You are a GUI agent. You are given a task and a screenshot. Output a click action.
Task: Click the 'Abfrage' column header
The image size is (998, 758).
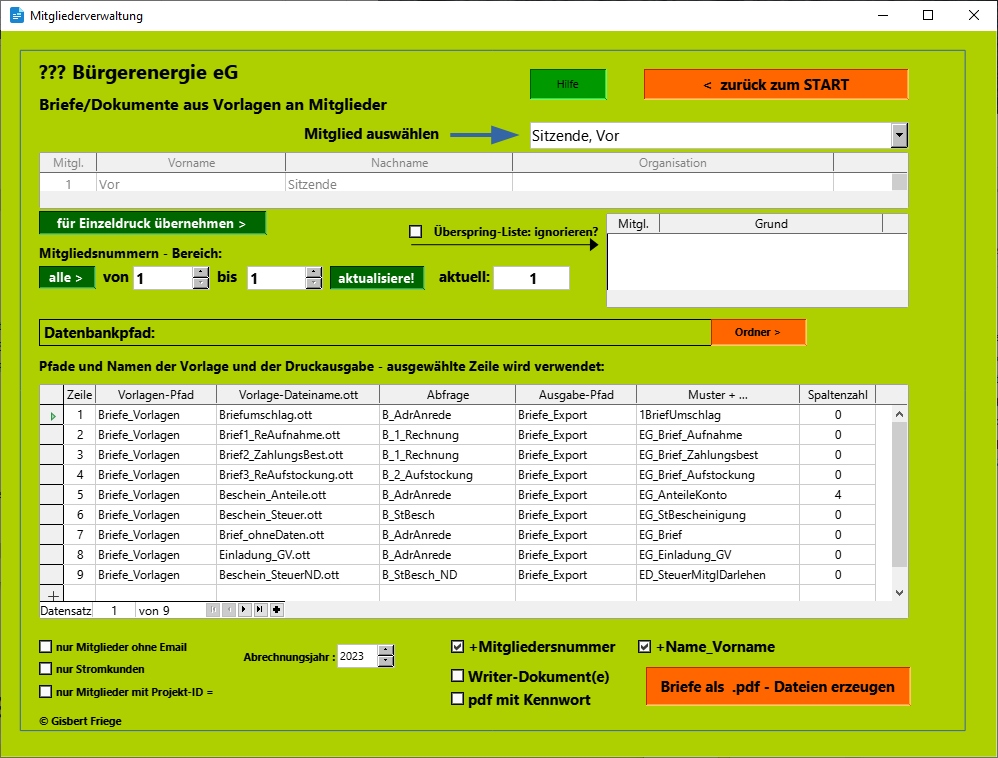click(447, 395)
